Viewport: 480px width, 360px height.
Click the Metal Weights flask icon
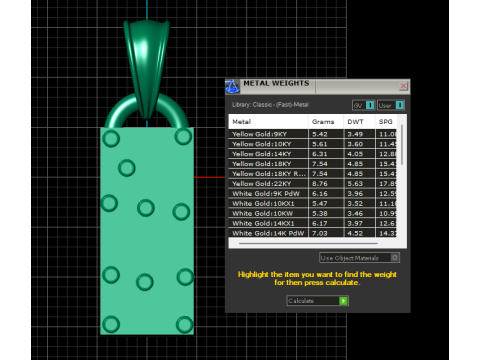click(x=232, y=86)
